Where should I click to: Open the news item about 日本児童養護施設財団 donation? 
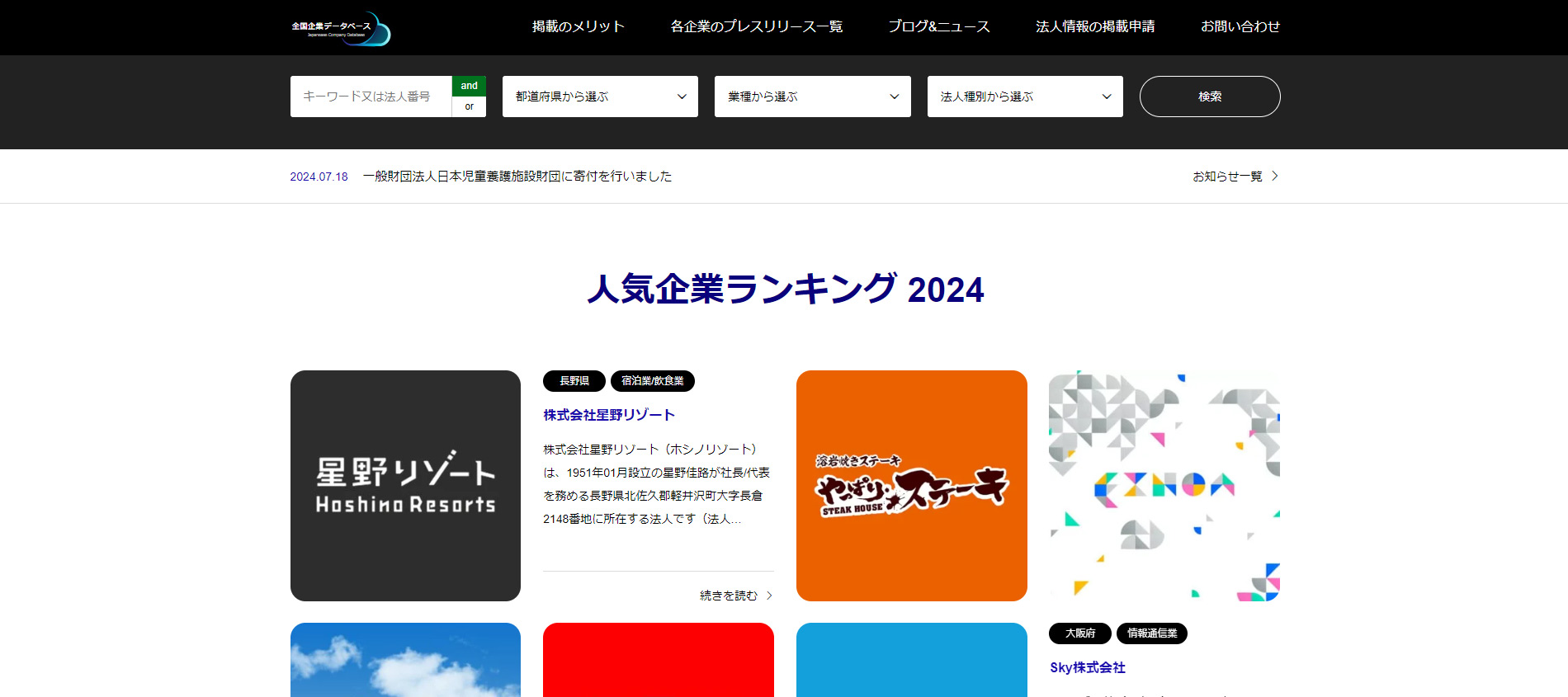click(517, 177)
